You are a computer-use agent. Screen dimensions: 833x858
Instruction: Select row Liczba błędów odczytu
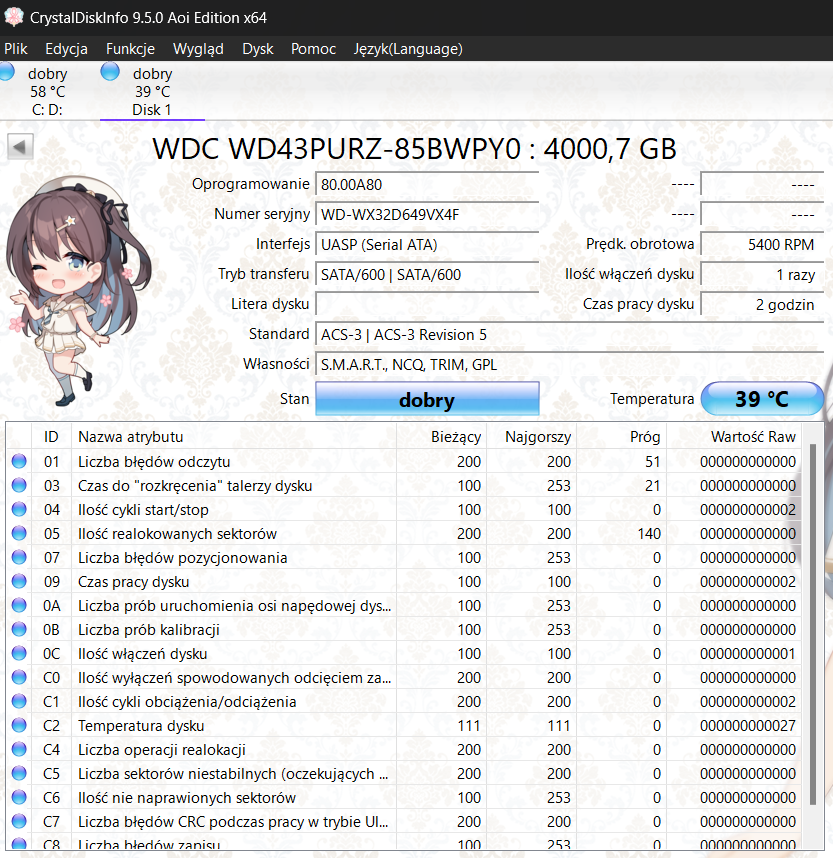(404, 461)
